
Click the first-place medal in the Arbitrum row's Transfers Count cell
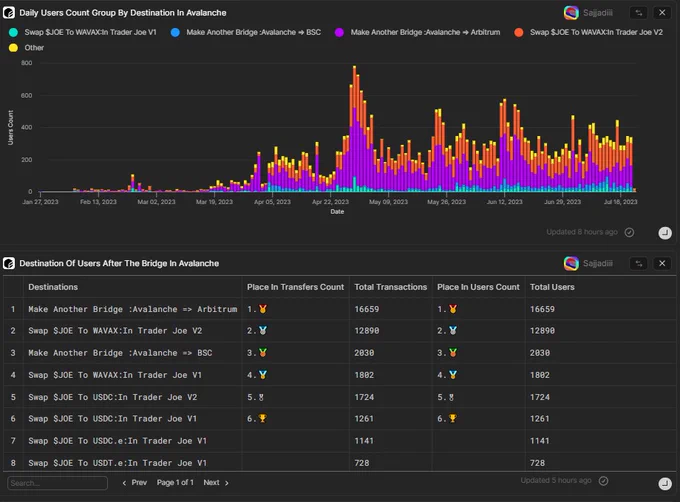263,309
